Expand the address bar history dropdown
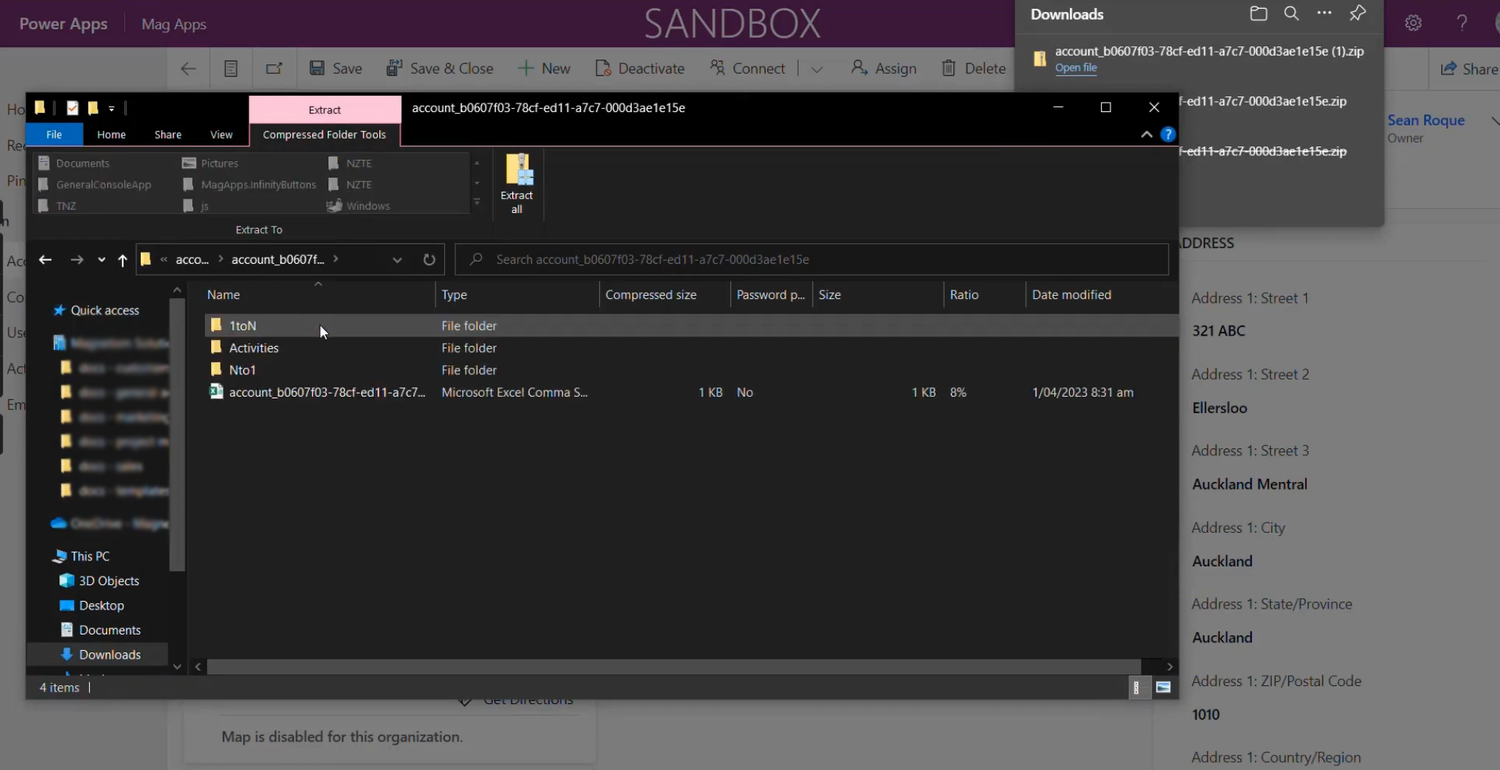 pyautogui.click(x=397, y=260)
